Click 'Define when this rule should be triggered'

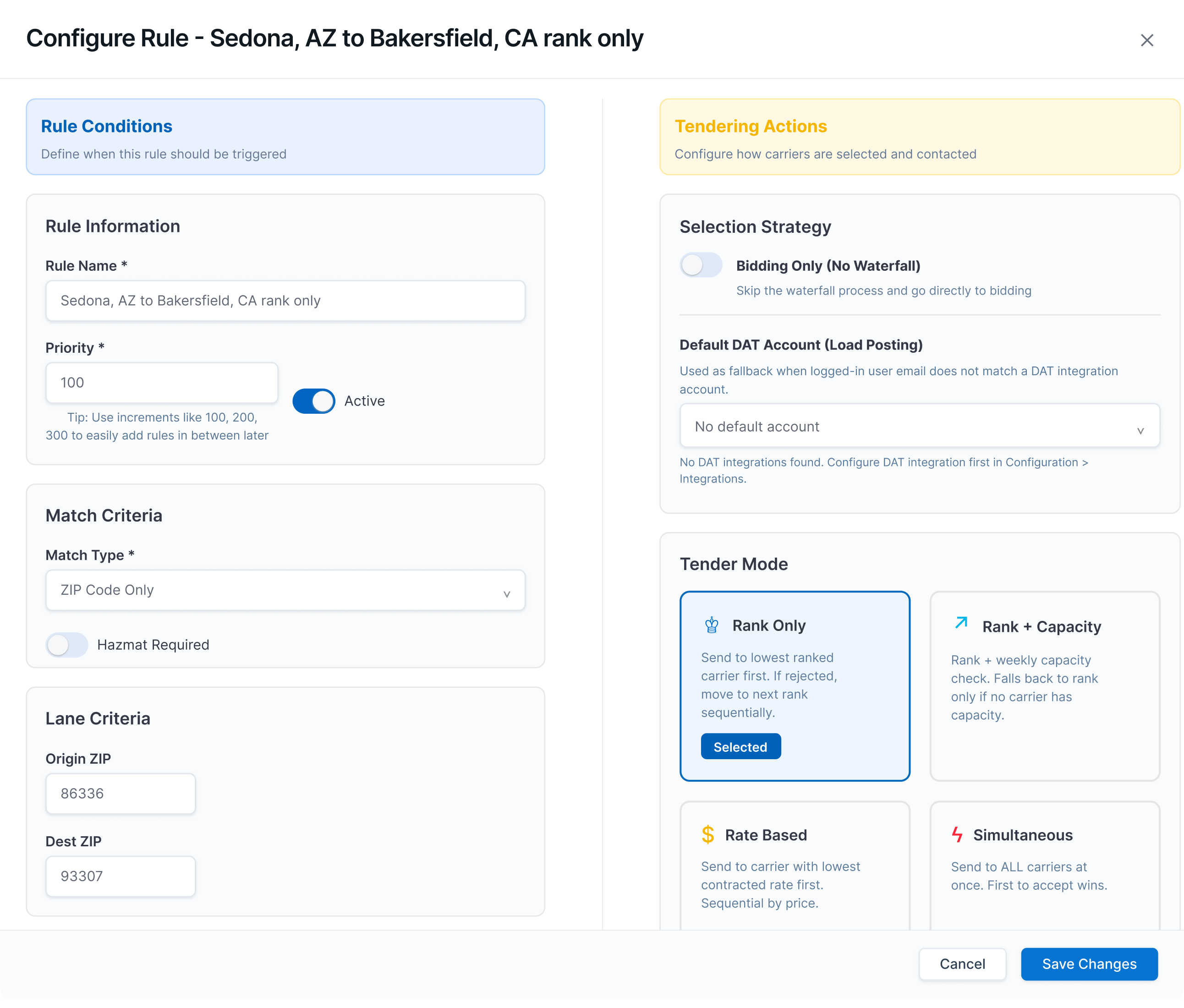164,154
